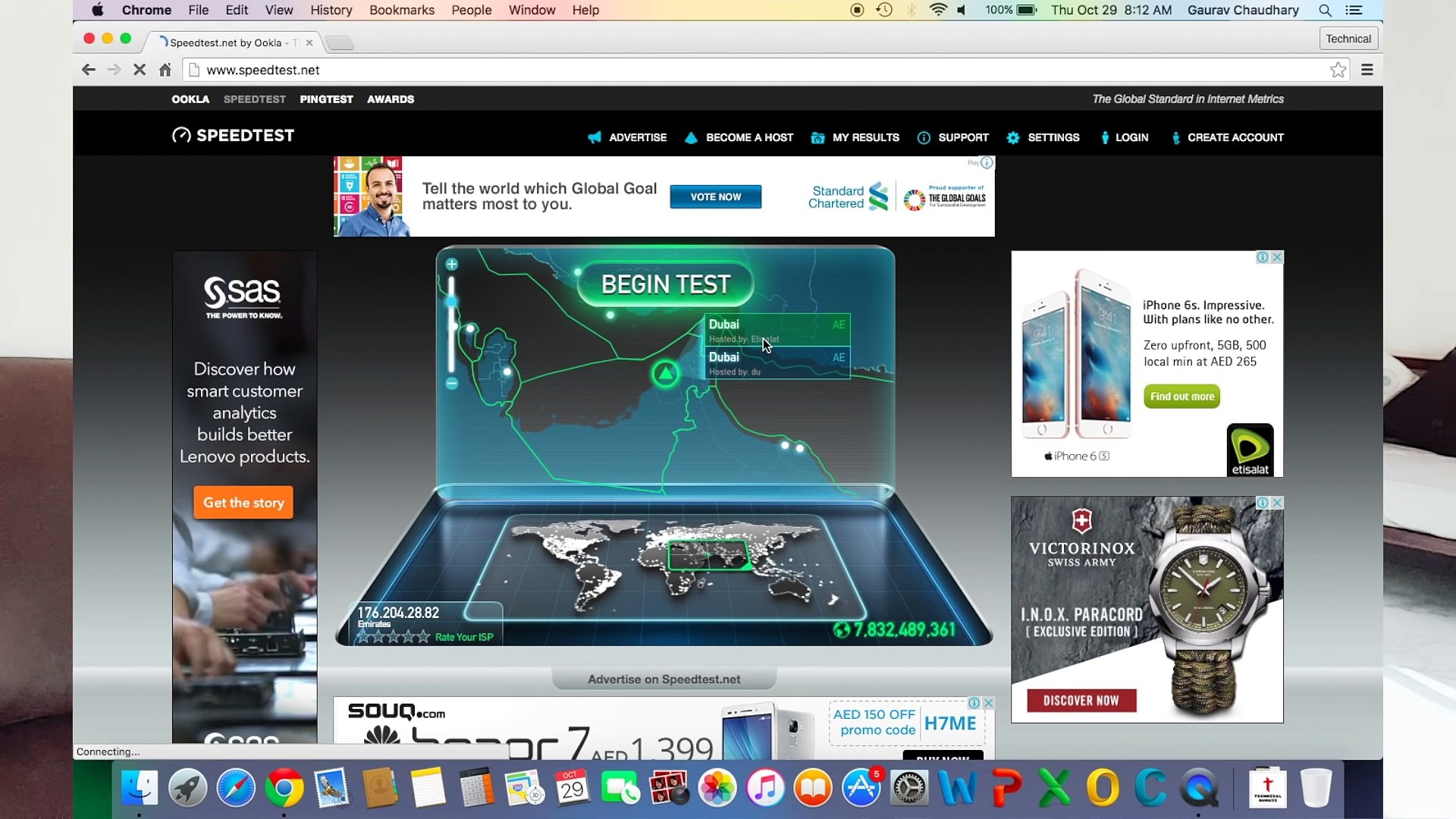Click the home icon in Chrome toolbar
Screen dimensions: 1456x819
(x=165, y=69)
